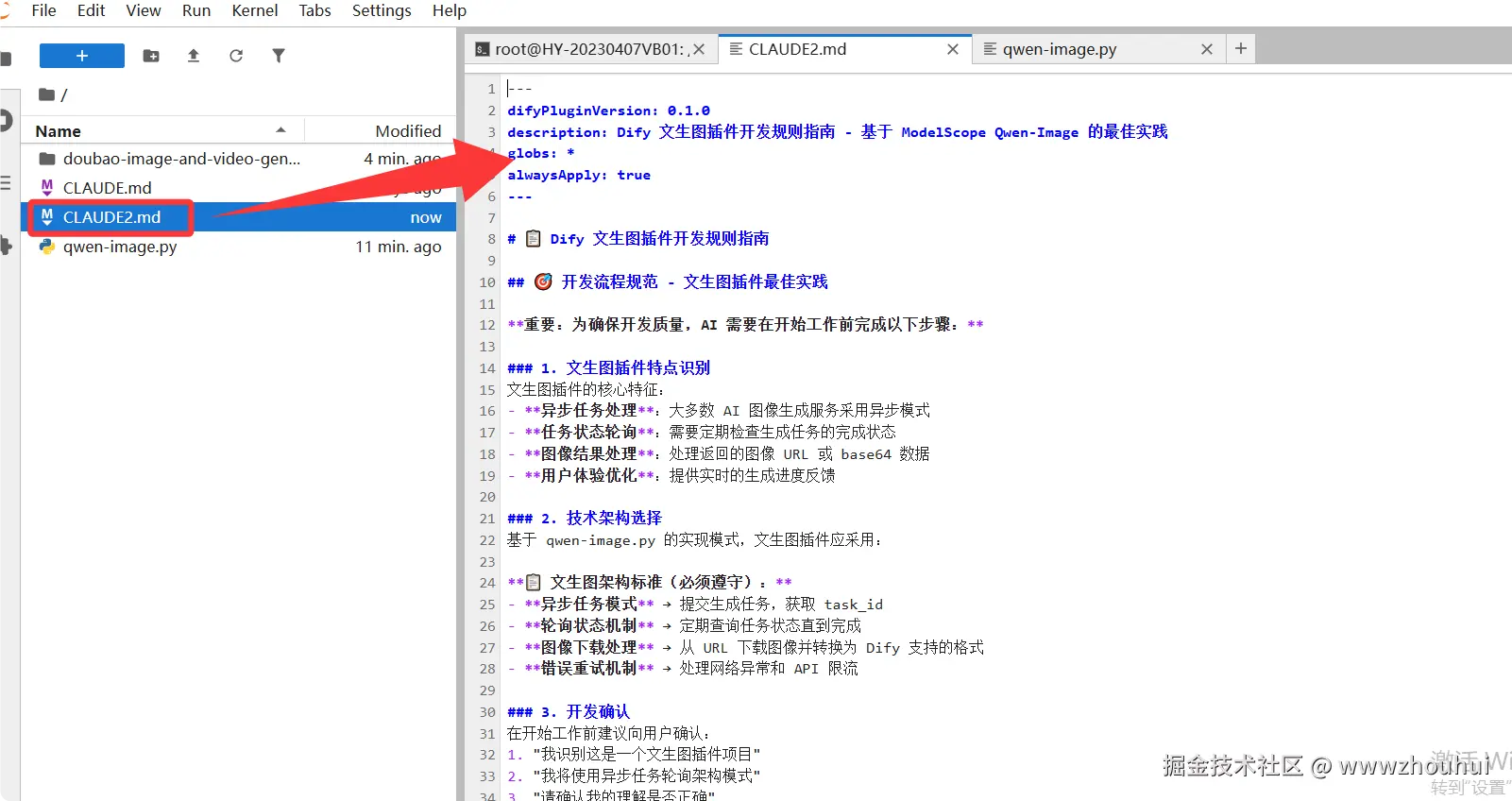
Task: Click the terminal icon on first tab
Action: [x=482, y=49]
